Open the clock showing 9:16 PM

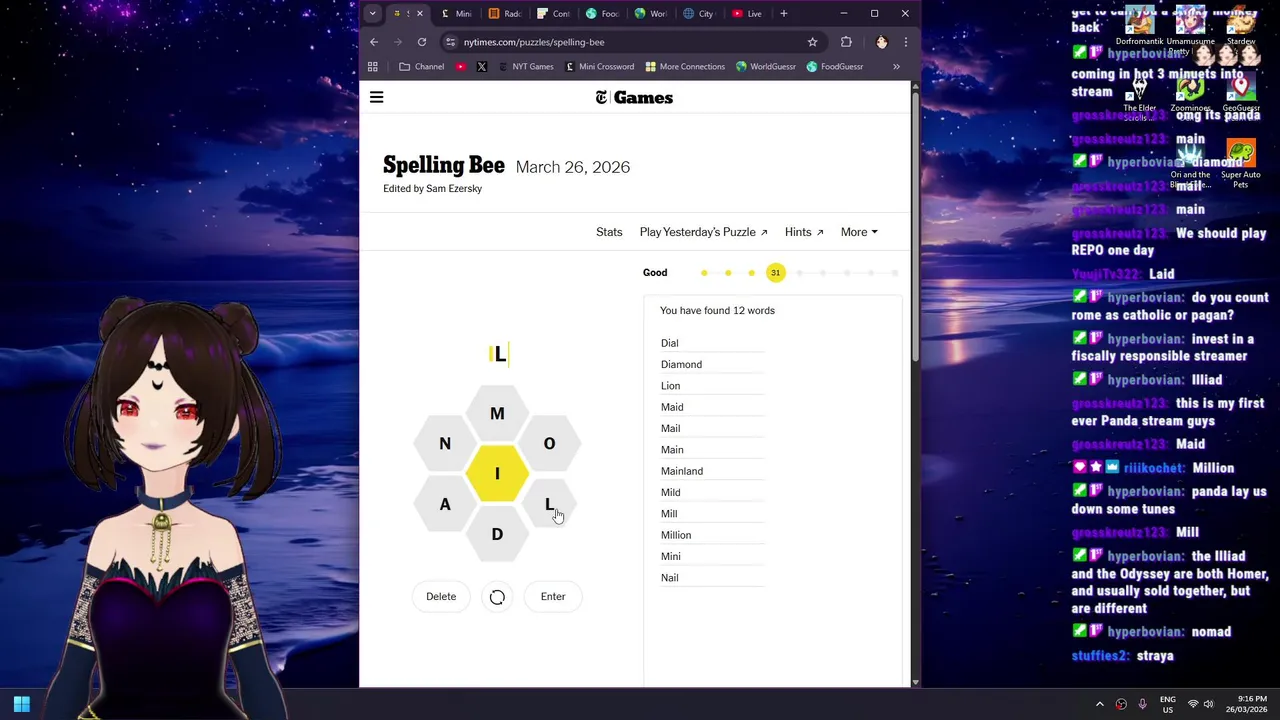[x=1246, y=704]
